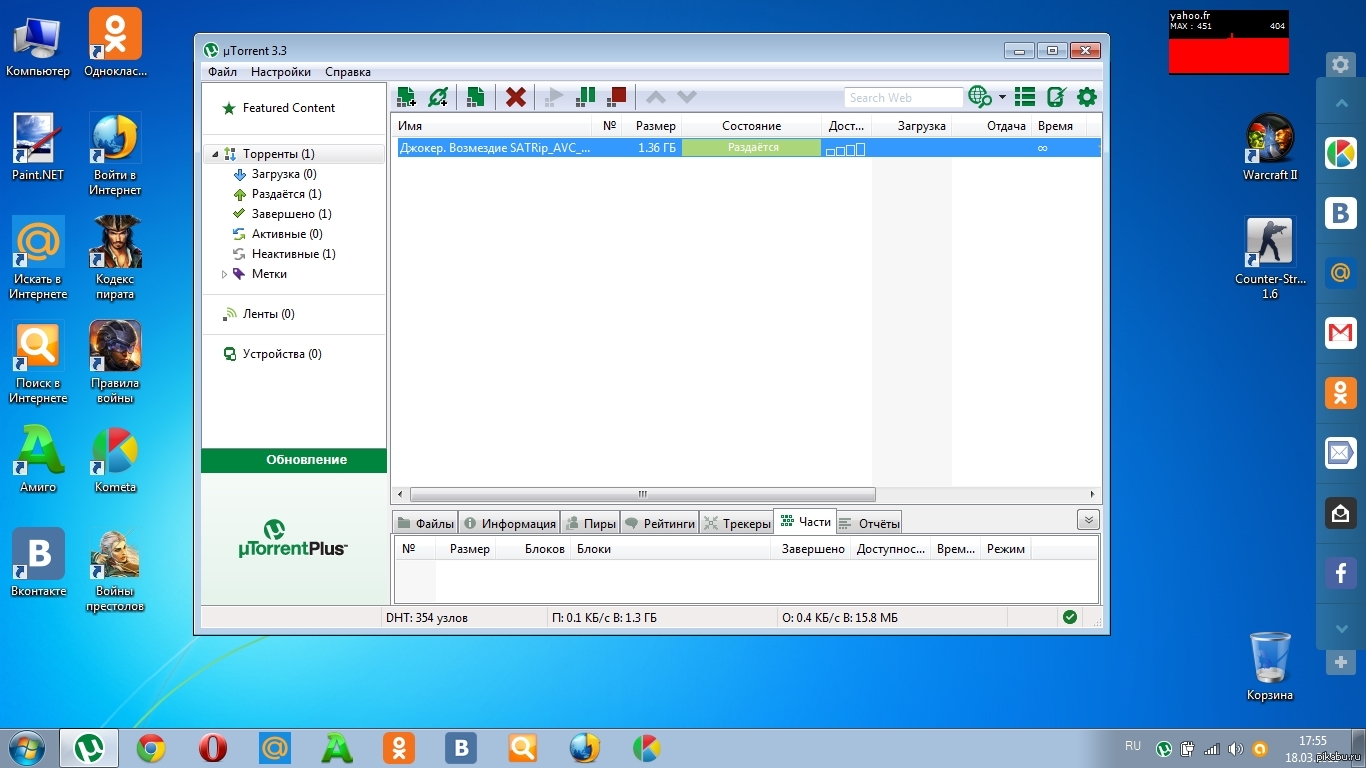The height and width of the screenshot is (768, 1366).
Task: Click the Move Up Queue arrow
Action: click(656, 97)
